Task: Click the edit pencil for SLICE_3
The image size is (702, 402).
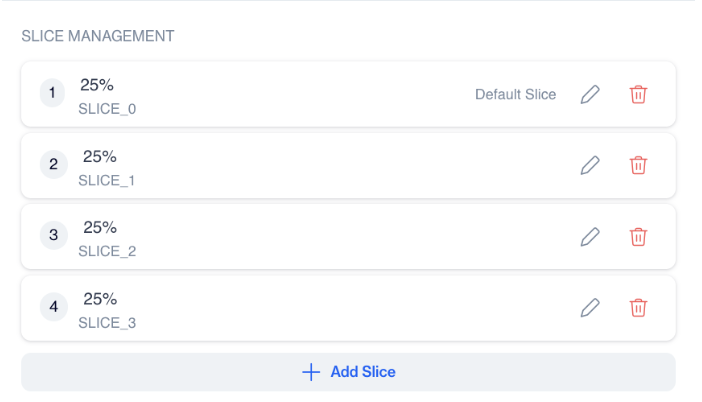Action: [x=590, y=308]
